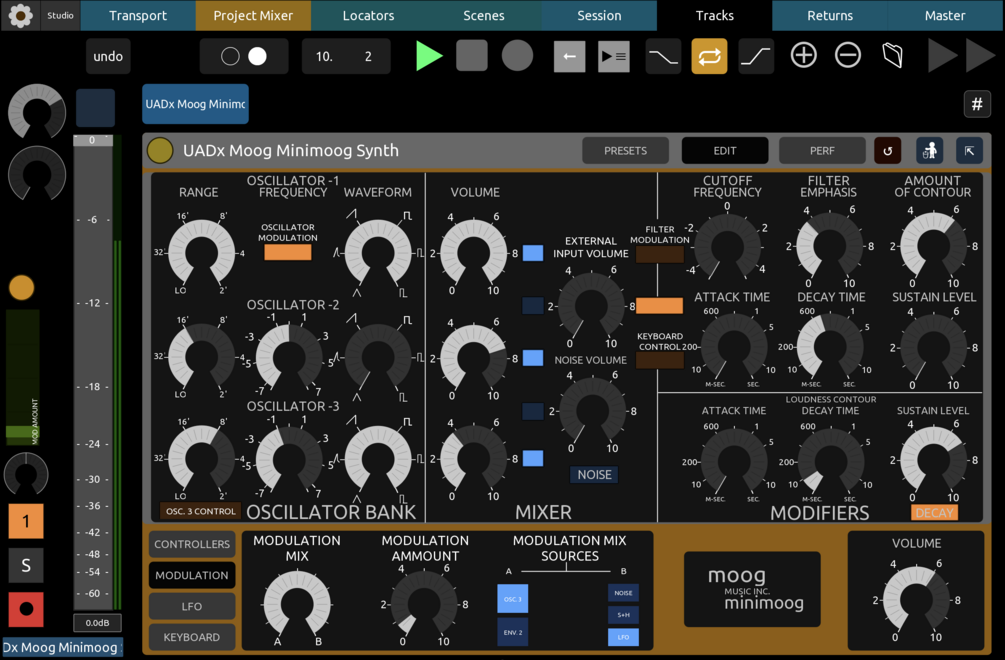Select the Returns tab
Viewport: 1005px width, 660px height.
pyautogui.click(x=830, y=15)
